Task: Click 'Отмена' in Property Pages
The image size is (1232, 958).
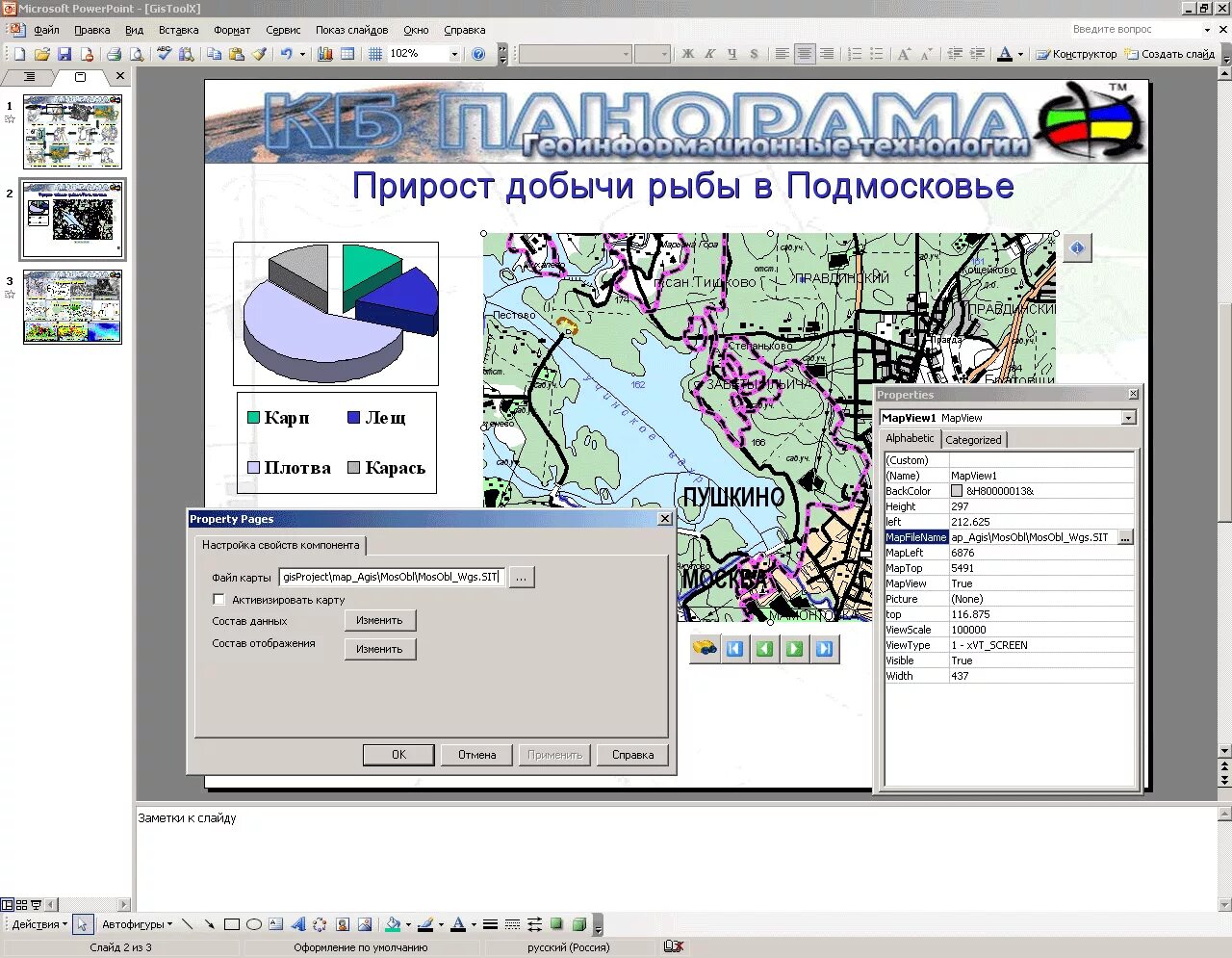Action: 476,755
